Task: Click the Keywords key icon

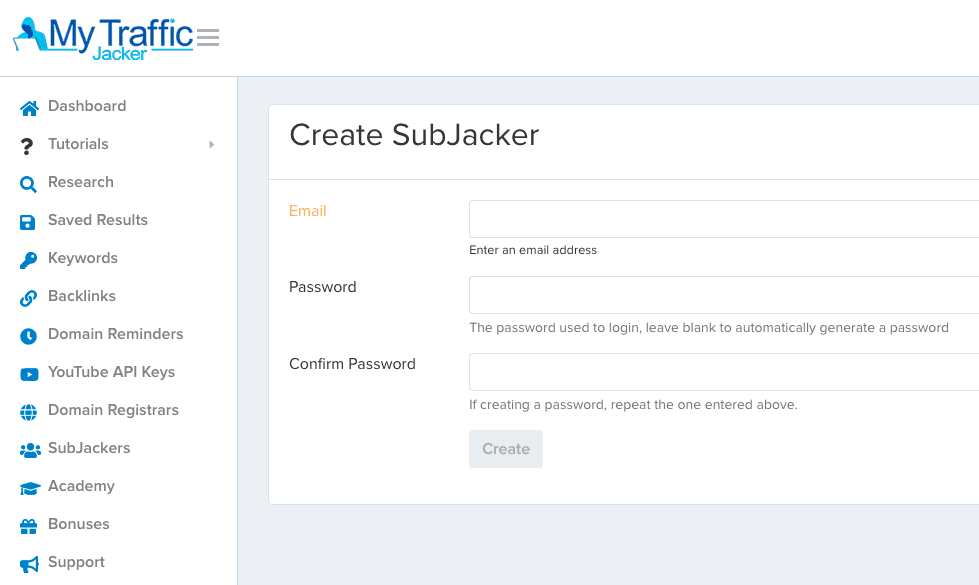Action: (28, 260)
